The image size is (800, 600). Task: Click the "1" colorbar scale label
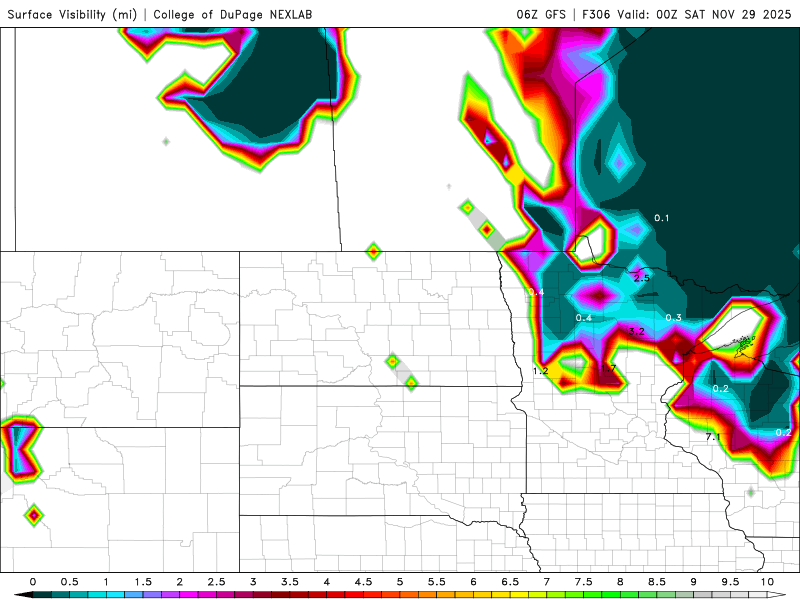[x=106, y=582]
